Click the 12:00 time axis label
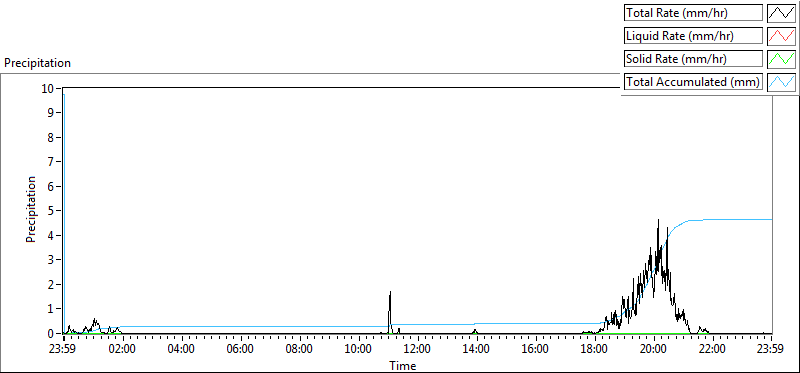Image resolution: width=800 pixels, height=373 pixels. pos(418,350)
